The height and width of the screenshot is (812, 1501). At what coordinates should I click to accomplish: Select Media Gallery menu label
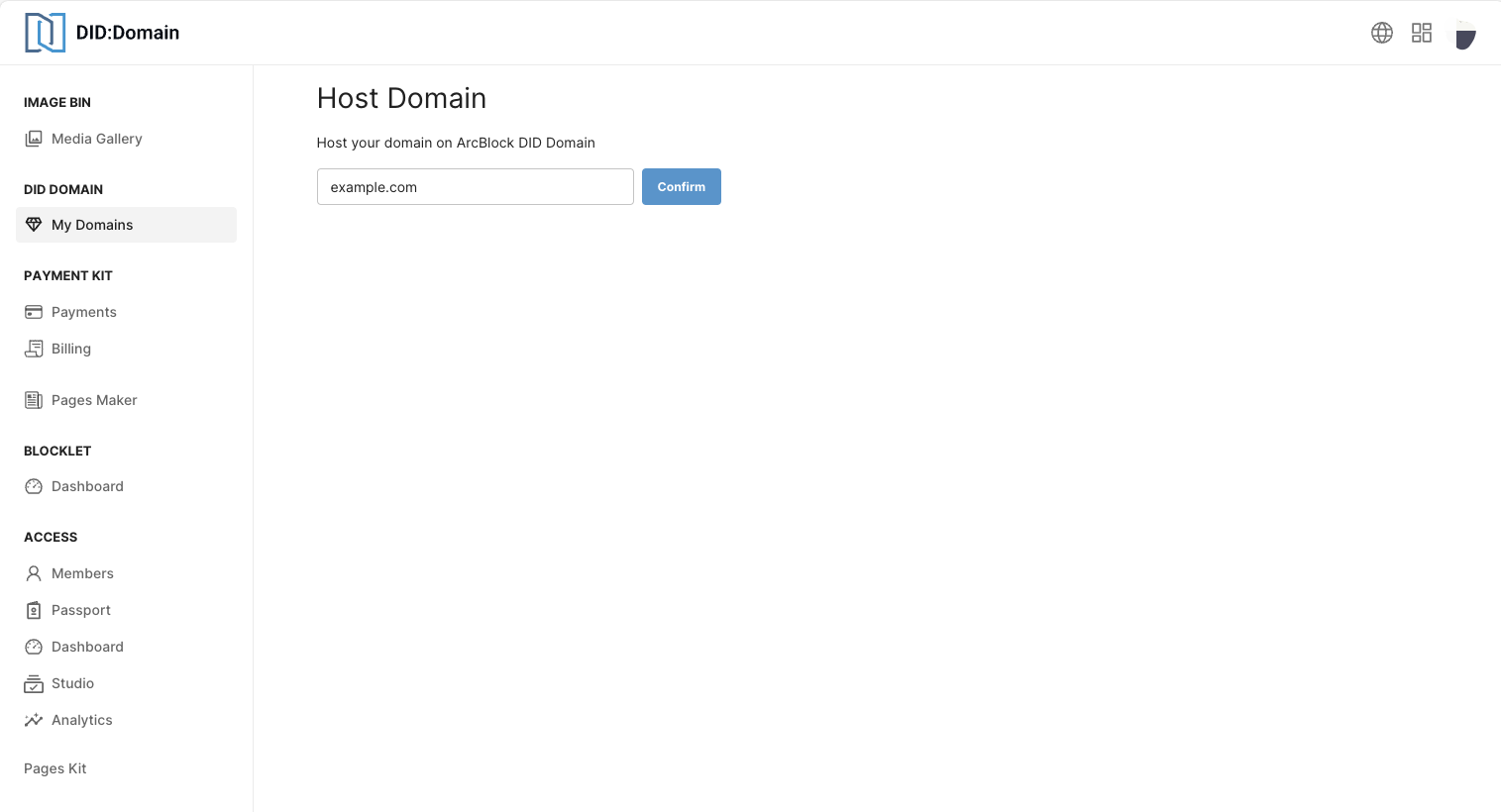[97, 139]
